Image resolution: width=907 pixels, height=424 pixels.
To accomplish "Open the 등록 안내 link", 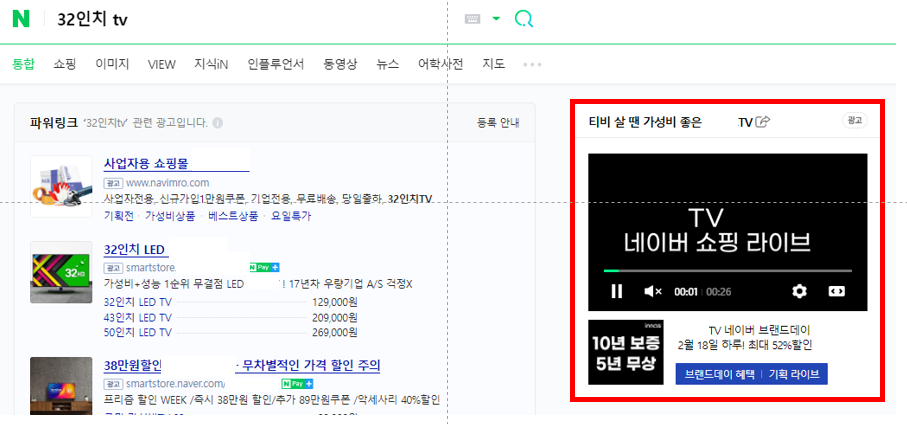I will click(x=498, y=123).
